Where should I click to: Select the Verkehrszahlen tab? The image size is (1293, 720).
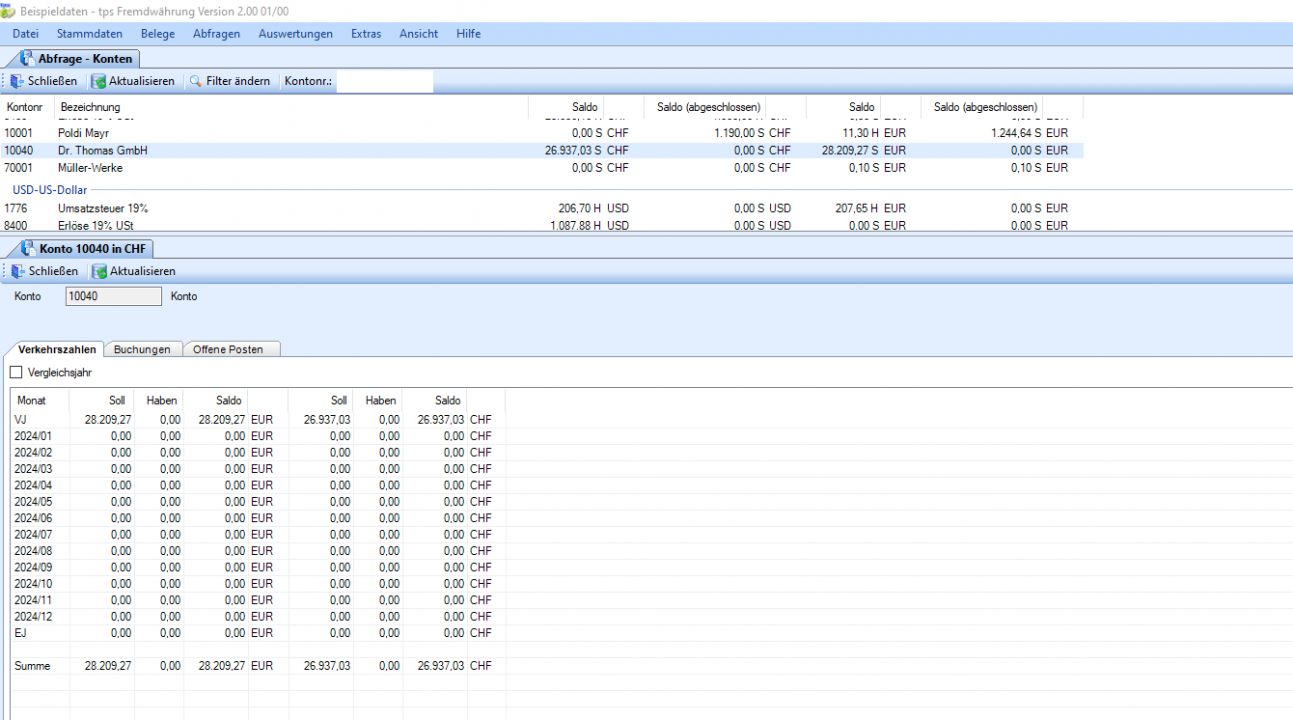57,349
